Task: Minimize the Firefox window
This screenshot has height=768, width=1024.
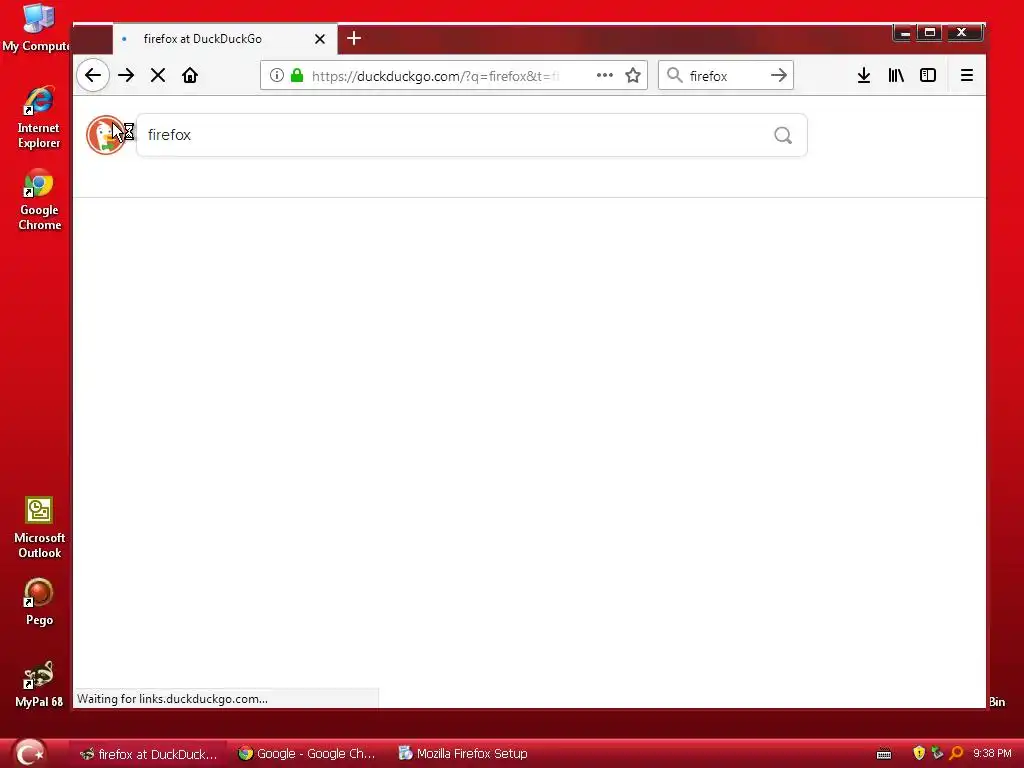Action: tap(904, 33)
